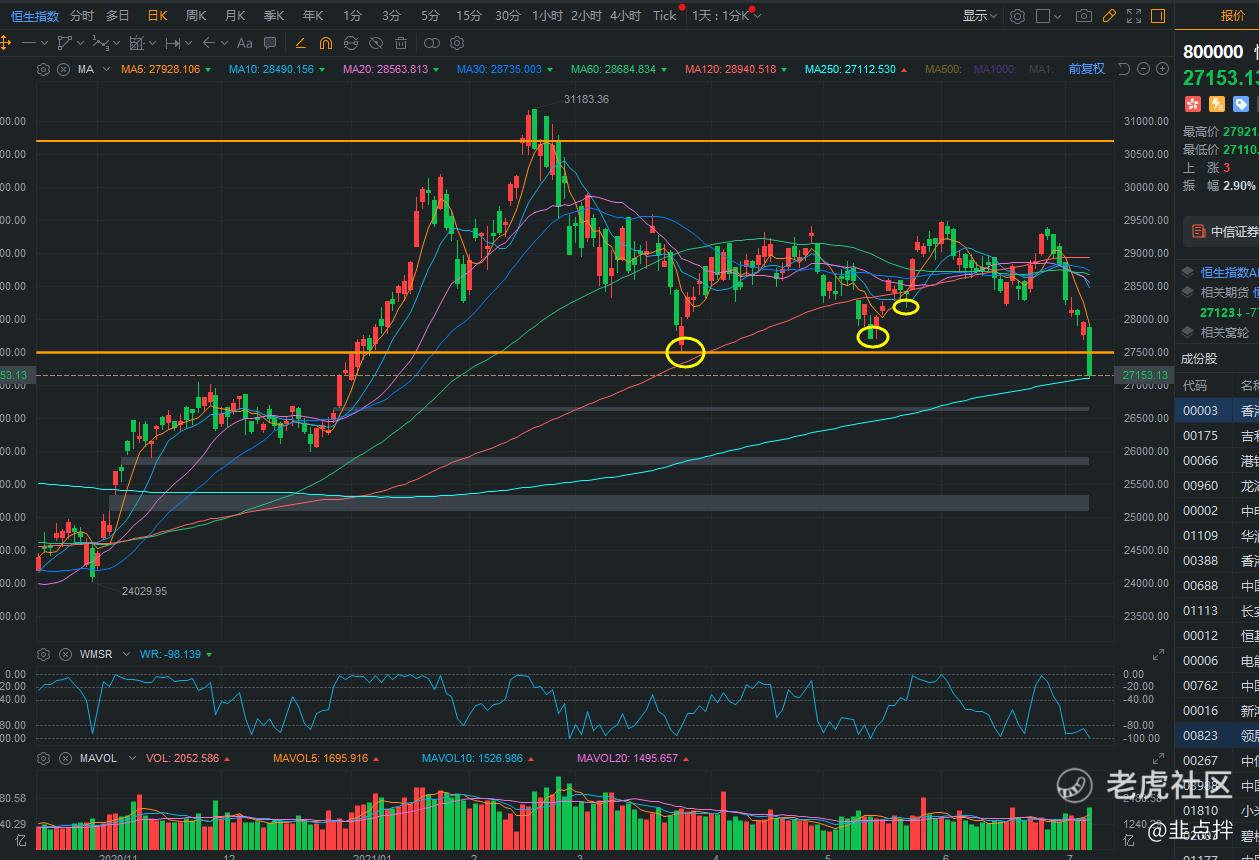This screenshot has height=860, width=1259.
Task: Toggle the pencil drawing toolbar
Action: [1108, 16]
